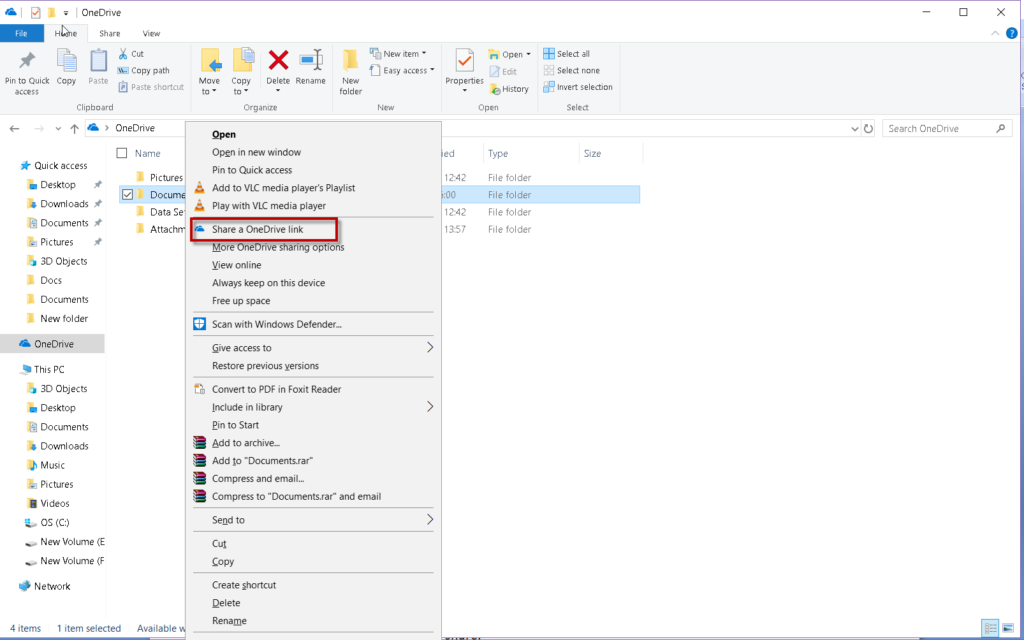Click the Refresh button beside address bar
The height and width of the screenshot is (640, 1024).
868,129
